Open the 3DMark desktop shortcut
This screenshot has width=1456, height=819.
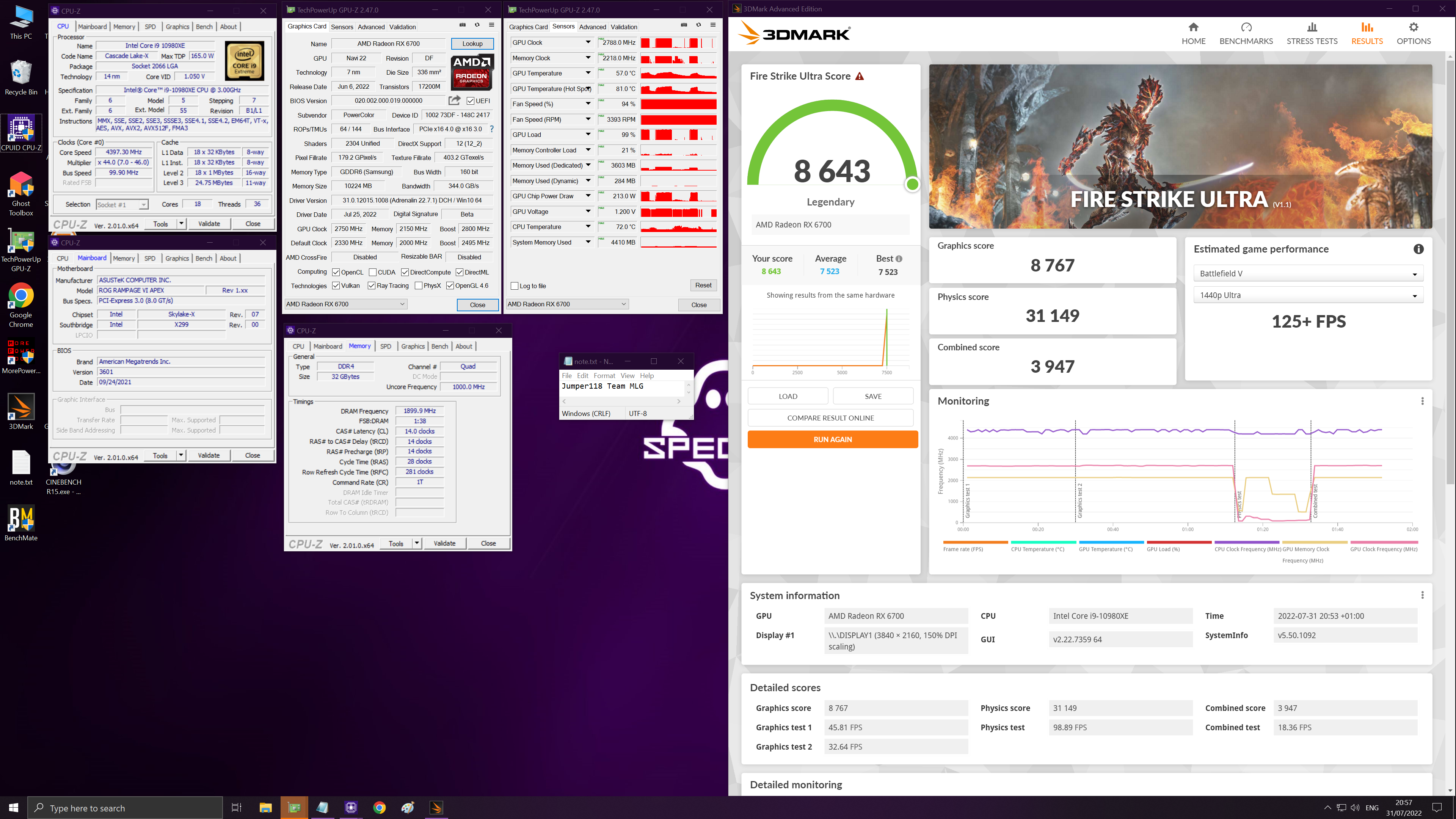pos(21,412)
